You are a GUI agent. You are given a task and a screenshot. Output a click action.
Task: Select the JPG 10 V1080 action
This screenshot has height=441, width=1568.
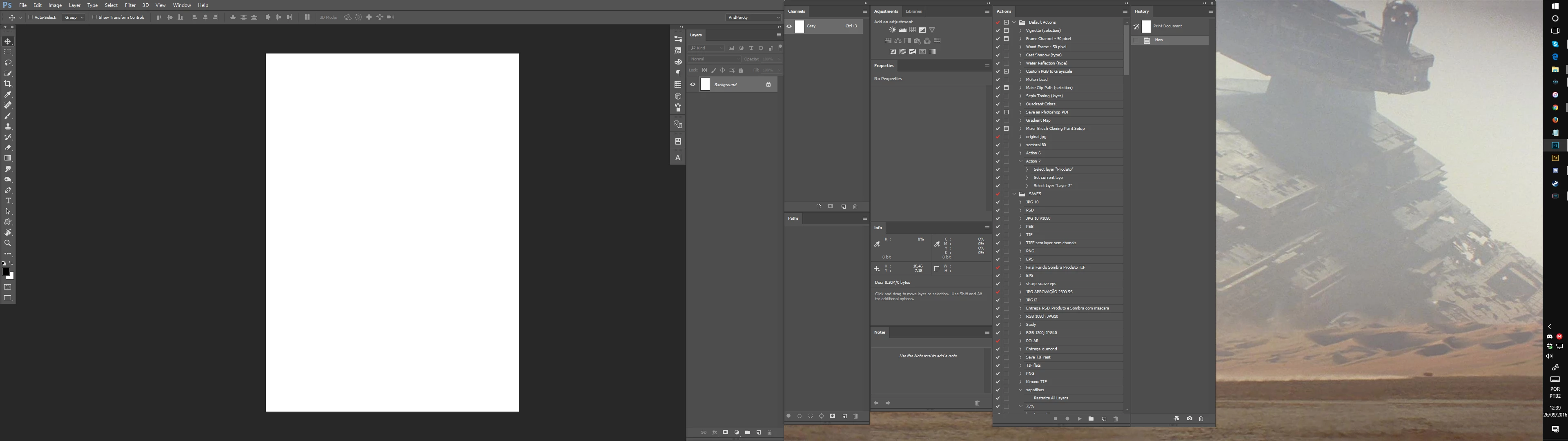[1038, 218]
